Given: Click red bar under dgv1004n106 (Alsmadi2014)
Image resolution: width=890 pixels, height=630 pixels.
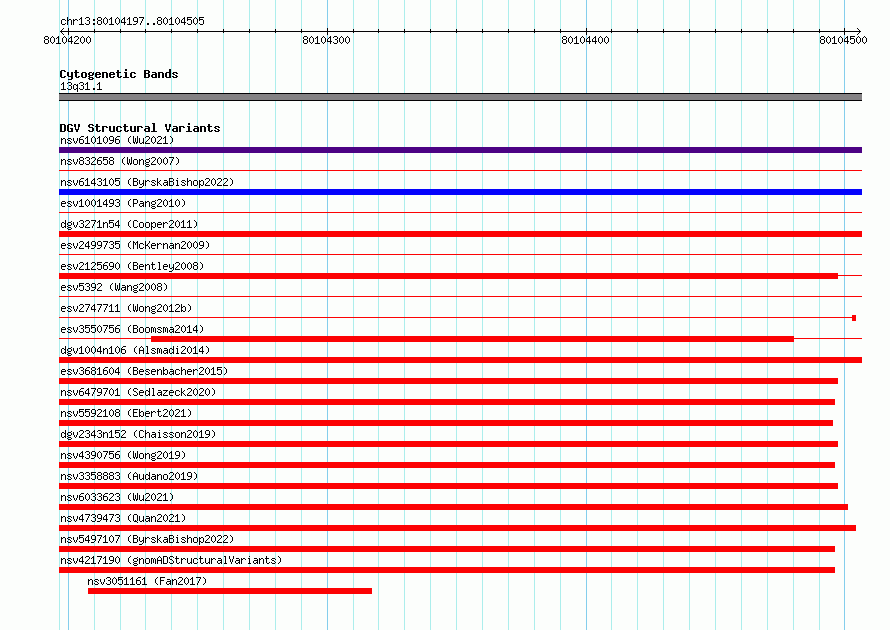Looking at the screenshot, I should click(x=460, y=360).
